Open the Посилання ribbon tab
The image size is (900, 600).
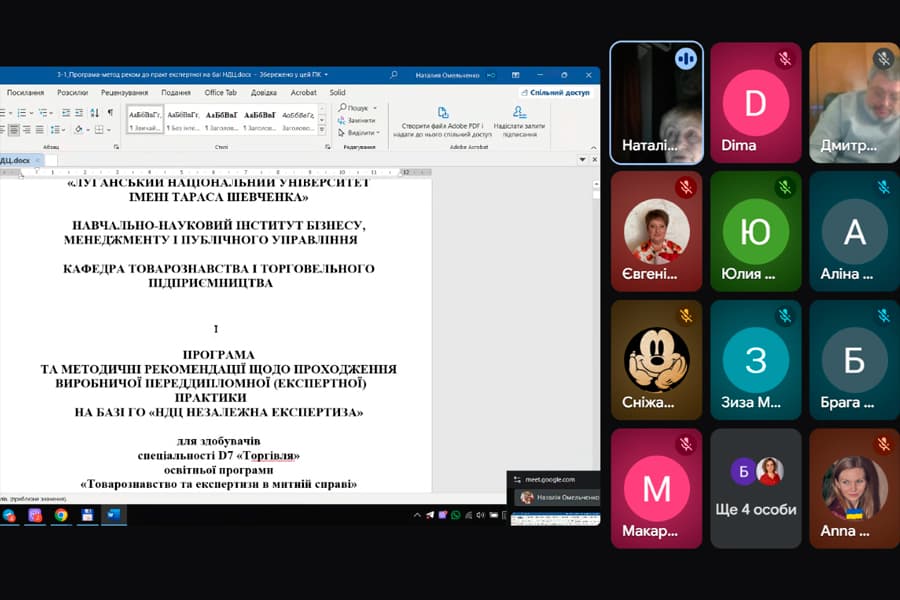click(25, 92)
